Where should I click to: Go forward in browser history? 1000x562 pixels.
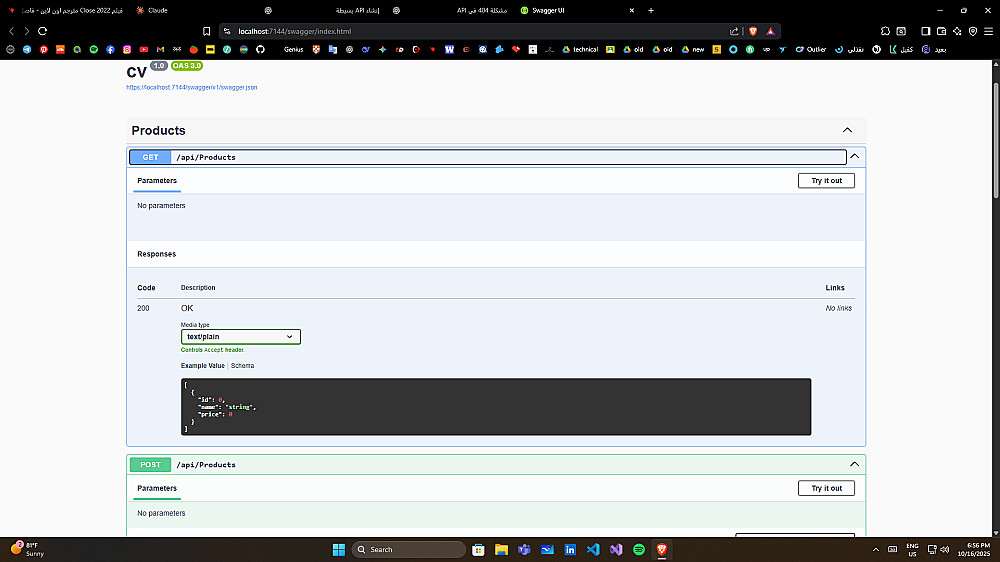click(x=27, y=31)
